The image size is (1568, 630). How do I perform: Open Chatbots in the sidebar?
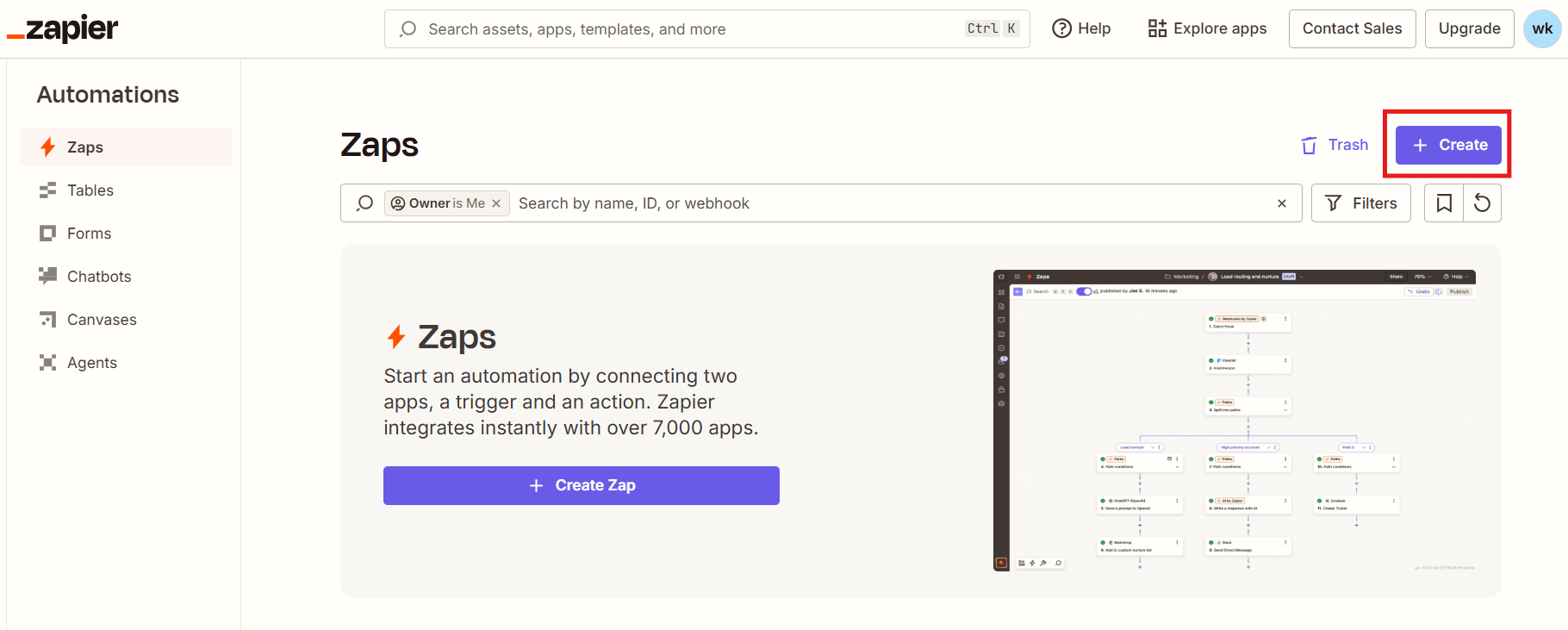[126, 277]
